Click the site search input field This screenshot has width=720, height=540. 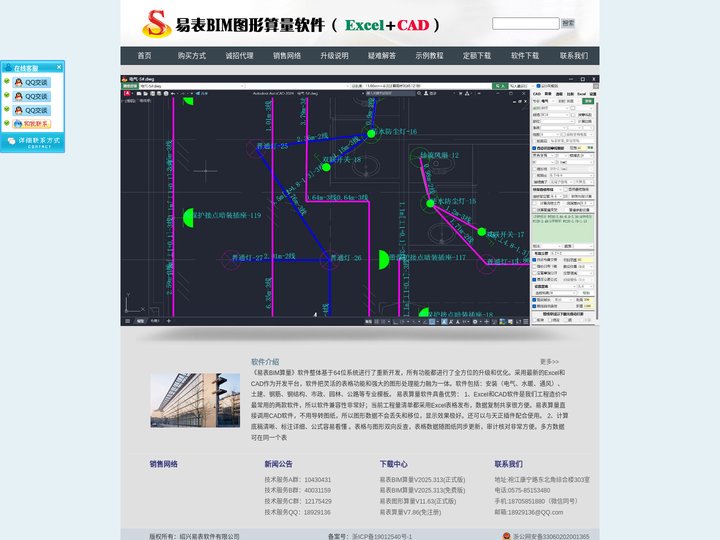[x=525, y=23]
